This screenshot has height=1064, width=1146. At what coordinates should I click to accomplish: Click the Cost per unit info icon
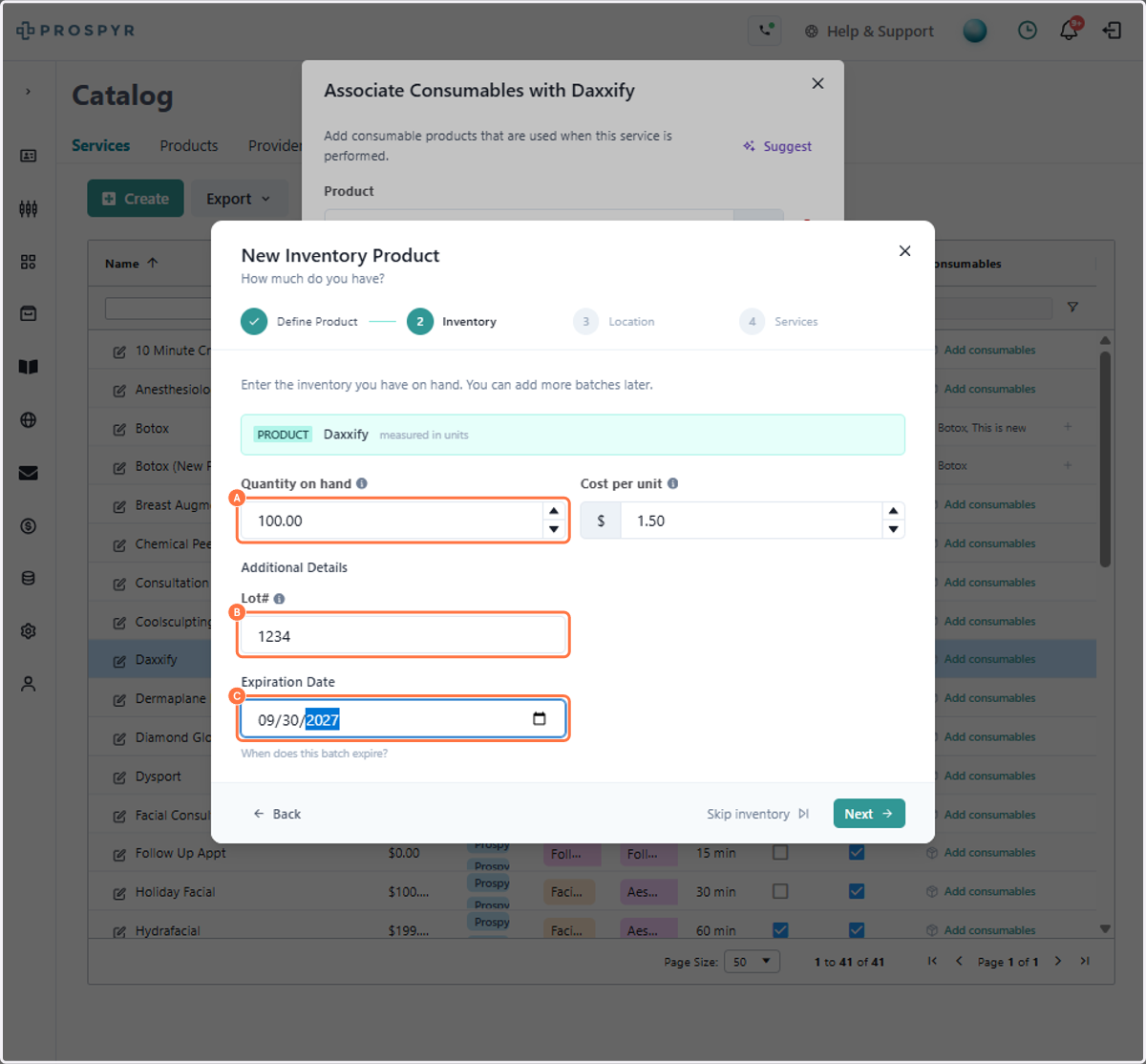[673, 483]
